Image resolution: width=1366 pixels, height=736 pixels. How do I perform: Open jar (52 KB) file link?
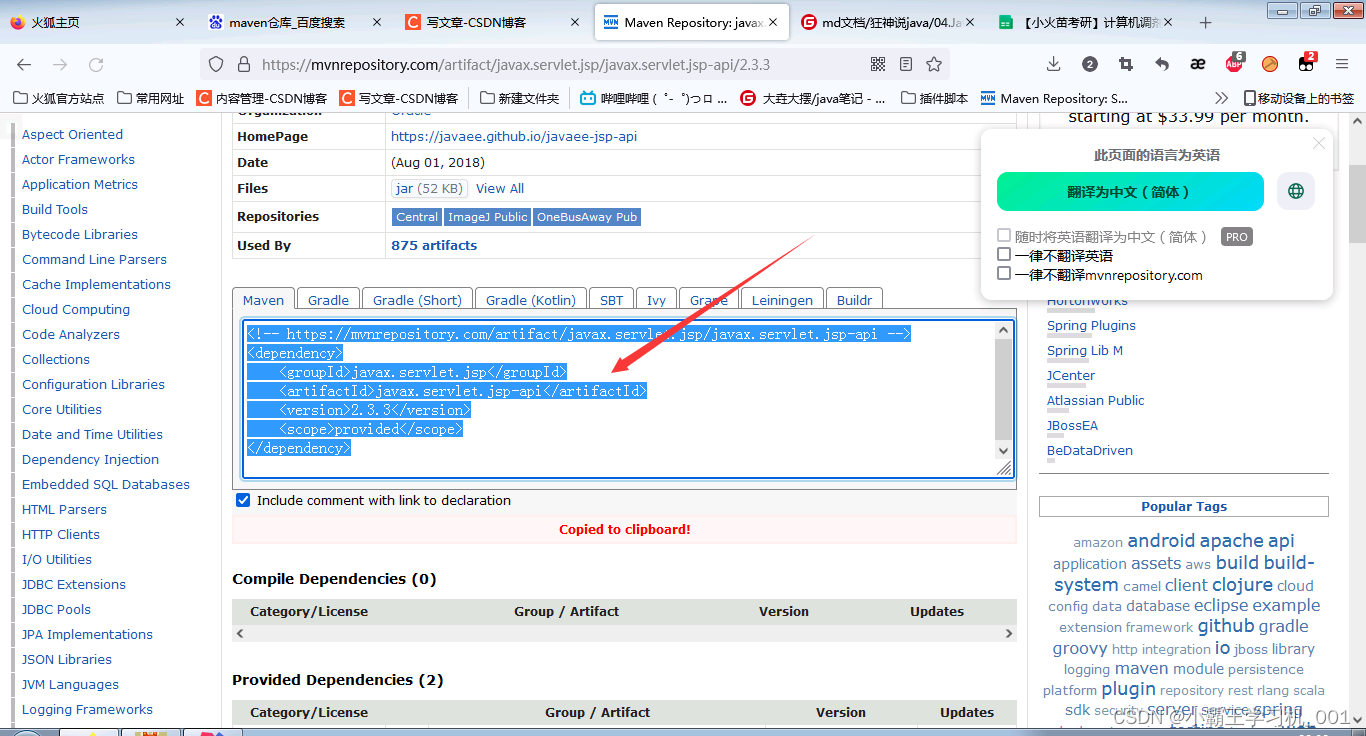pyautogui.click(x=429, y=188)
